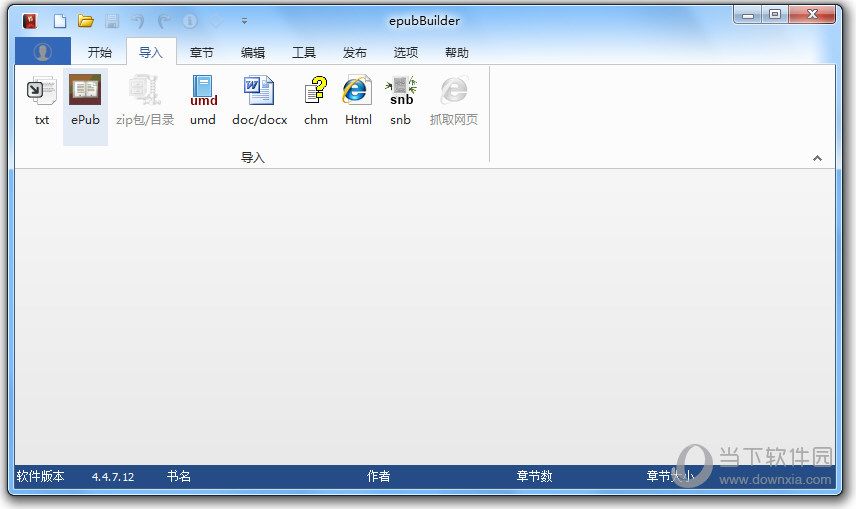856x509 pixels.
Task: Save with the floppy disk icon
Action: pos(112,21)
